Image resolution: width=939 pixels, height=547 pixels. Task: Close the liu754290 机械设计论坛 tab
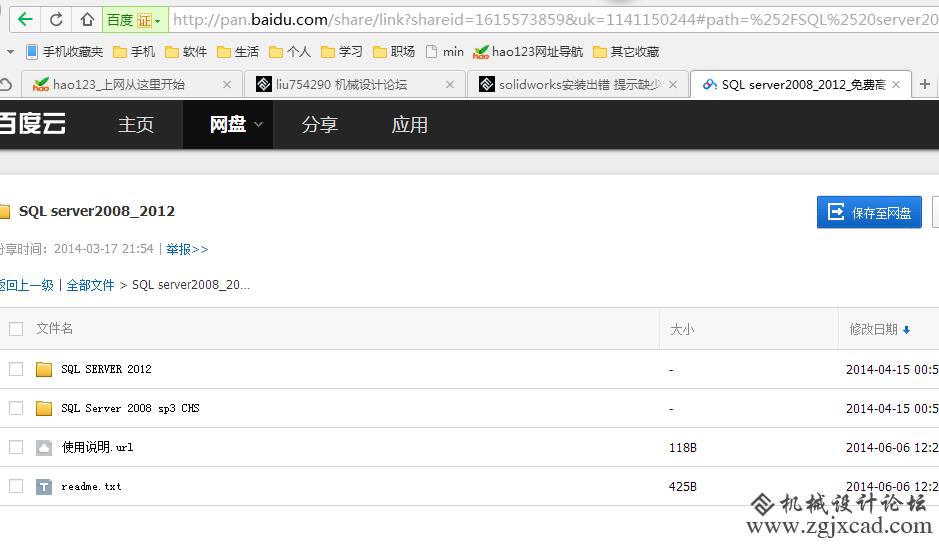pyautogui.click(x=450, y=85)
